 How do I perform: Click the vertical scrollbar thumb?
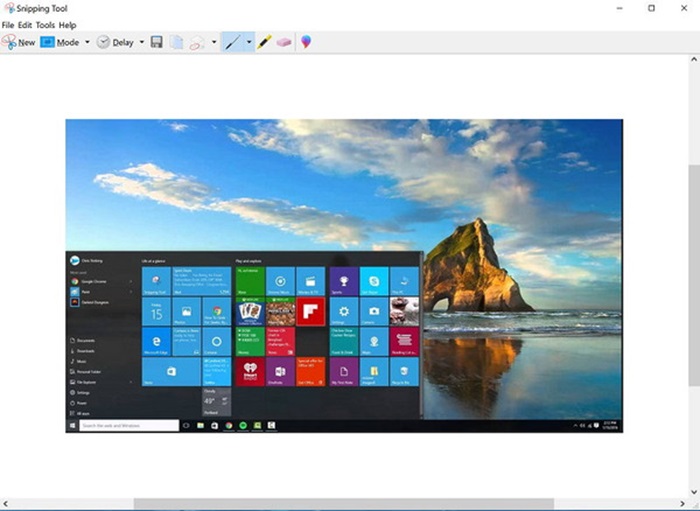point(693,270)
